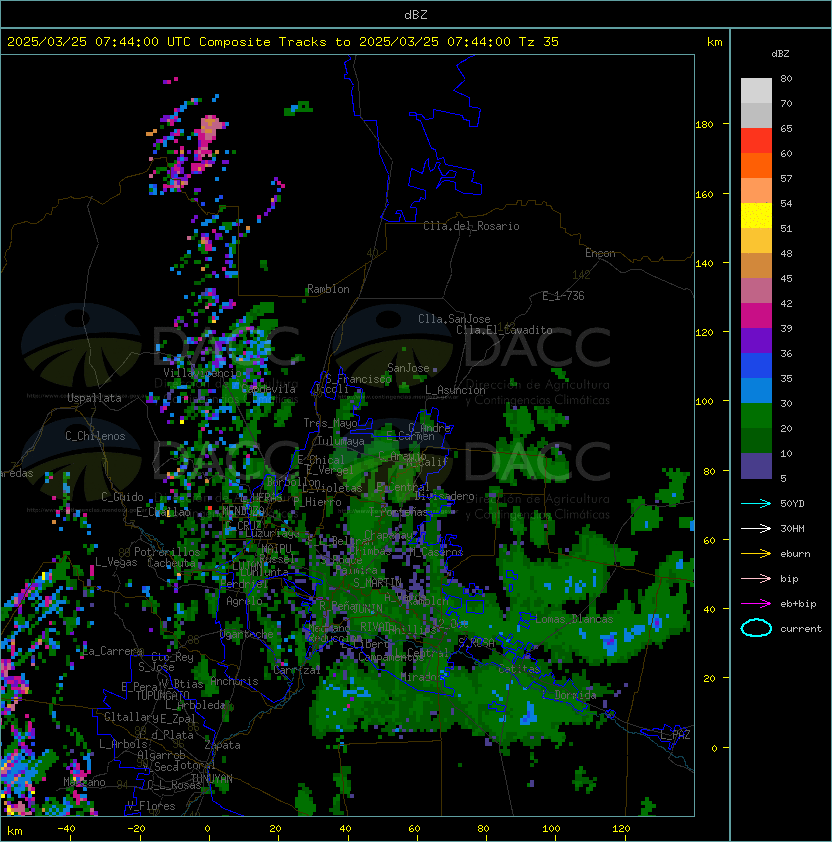Click the 'Clla.del_Rosario' map label
Image resolution: width=832 pixels, height=842 pixels.
tap(471, 226)
